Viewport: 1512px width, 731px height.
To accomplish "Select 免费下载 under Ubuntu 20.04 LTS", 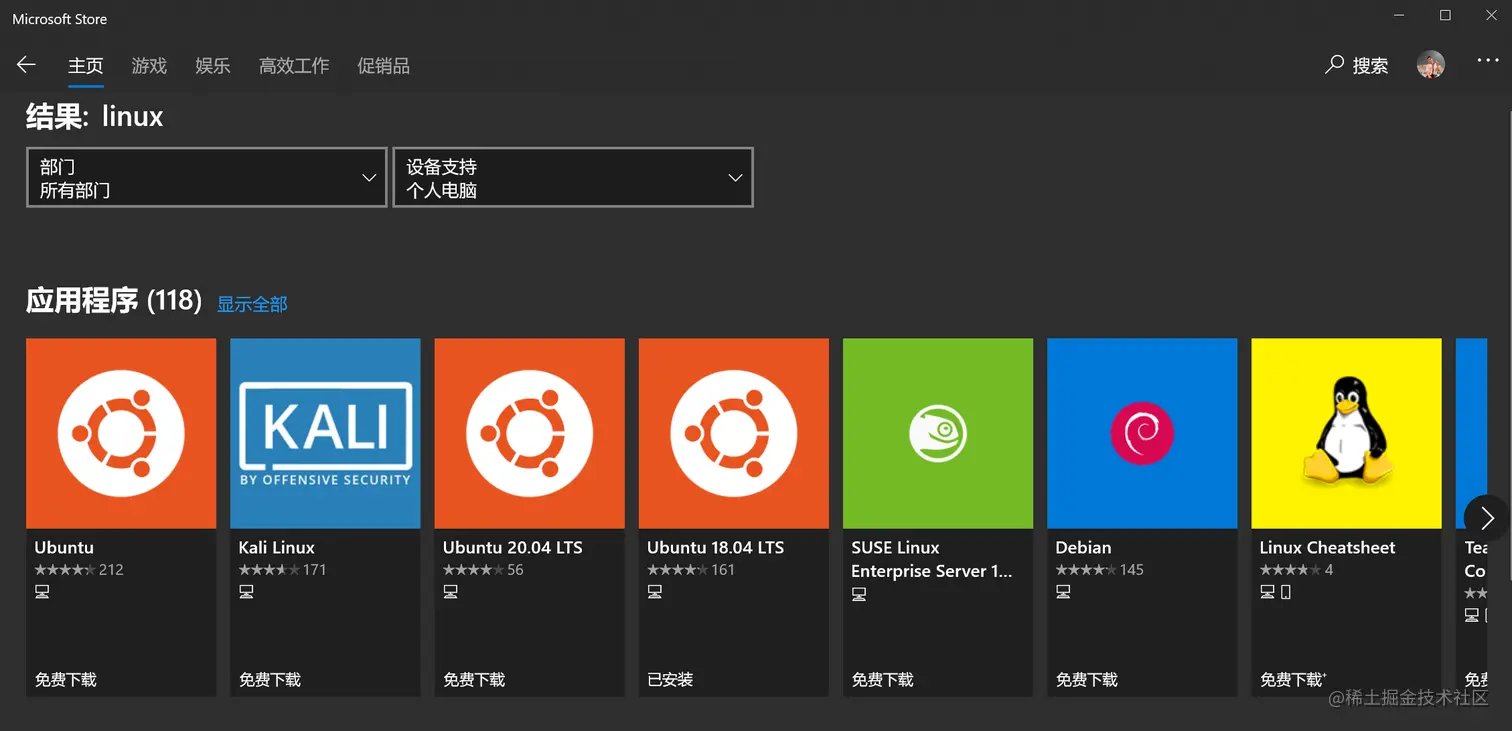I will coord(474,680).
